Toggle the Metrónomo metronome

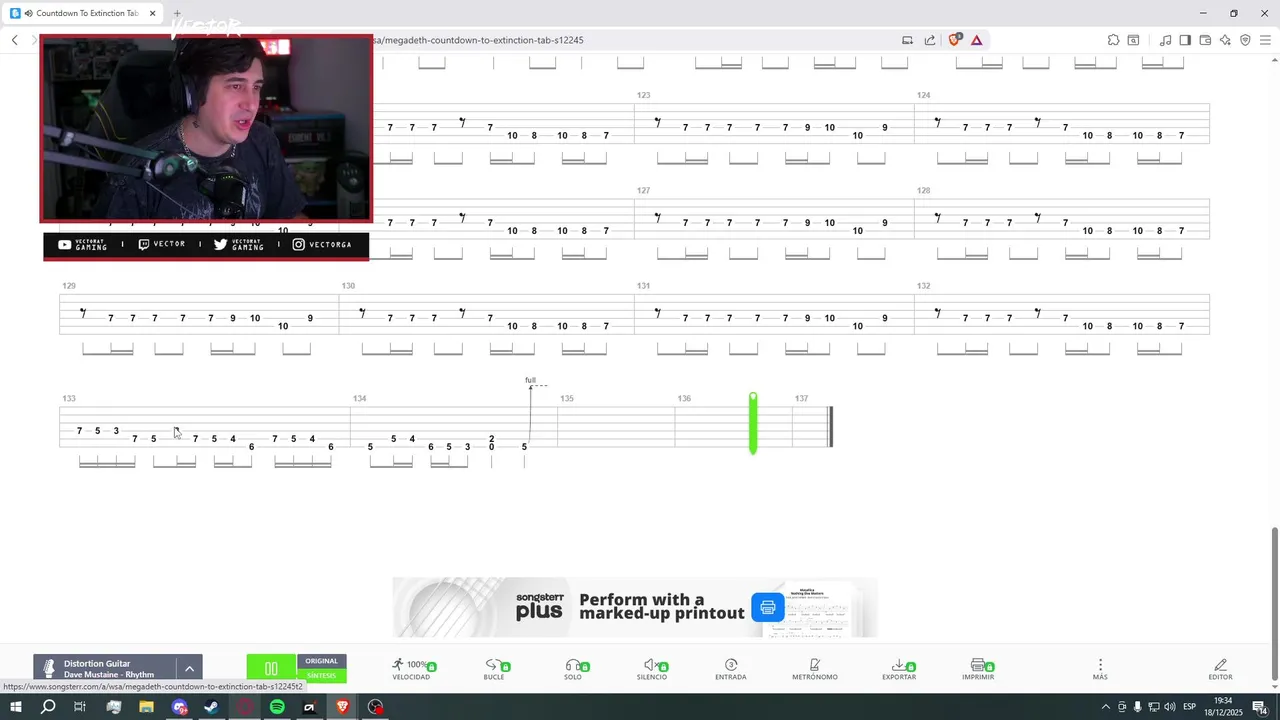pyautogui.click(x=815, y=669)
